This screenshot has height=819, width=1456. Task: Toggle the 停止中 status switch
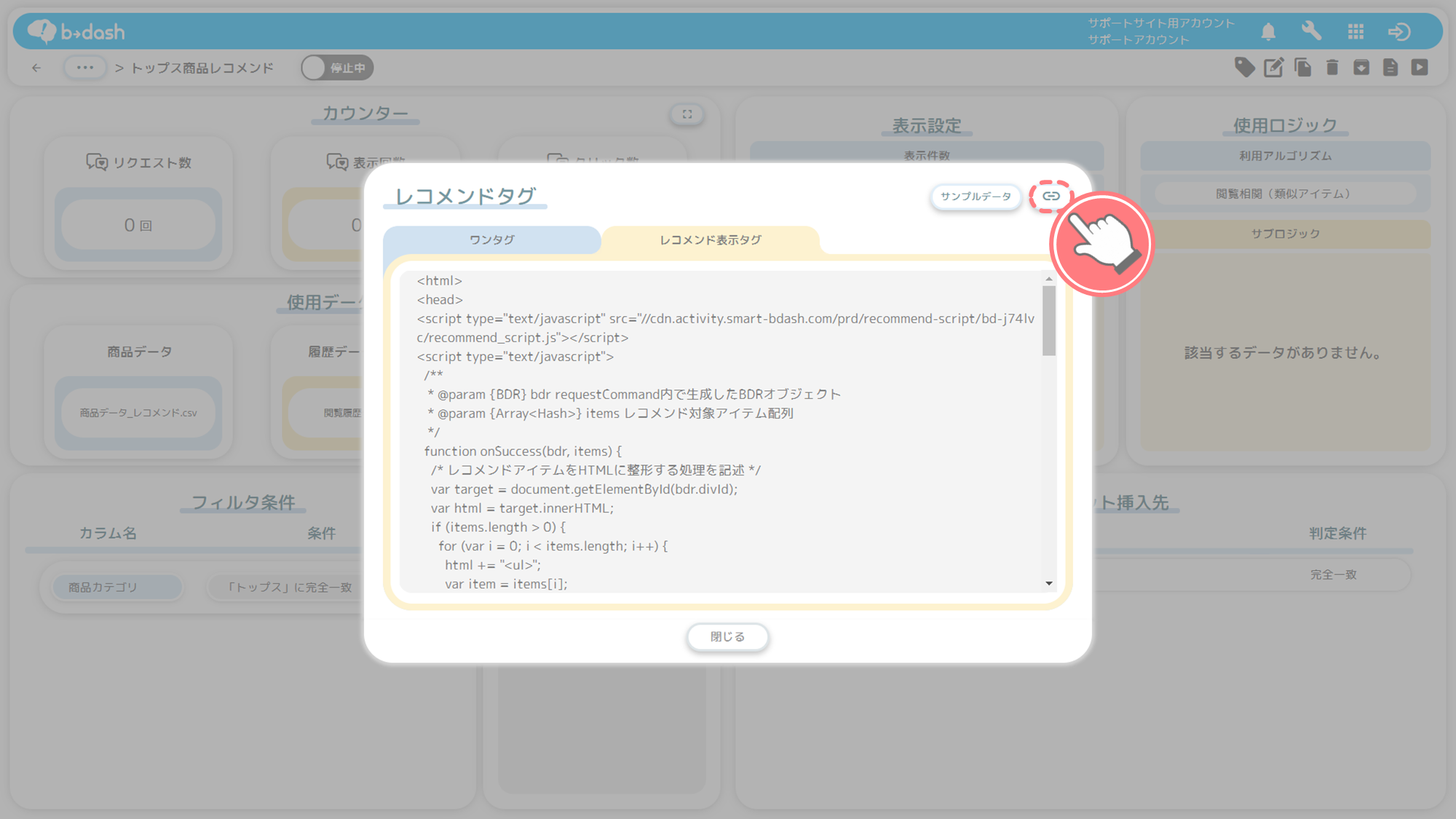coord(338,68)
